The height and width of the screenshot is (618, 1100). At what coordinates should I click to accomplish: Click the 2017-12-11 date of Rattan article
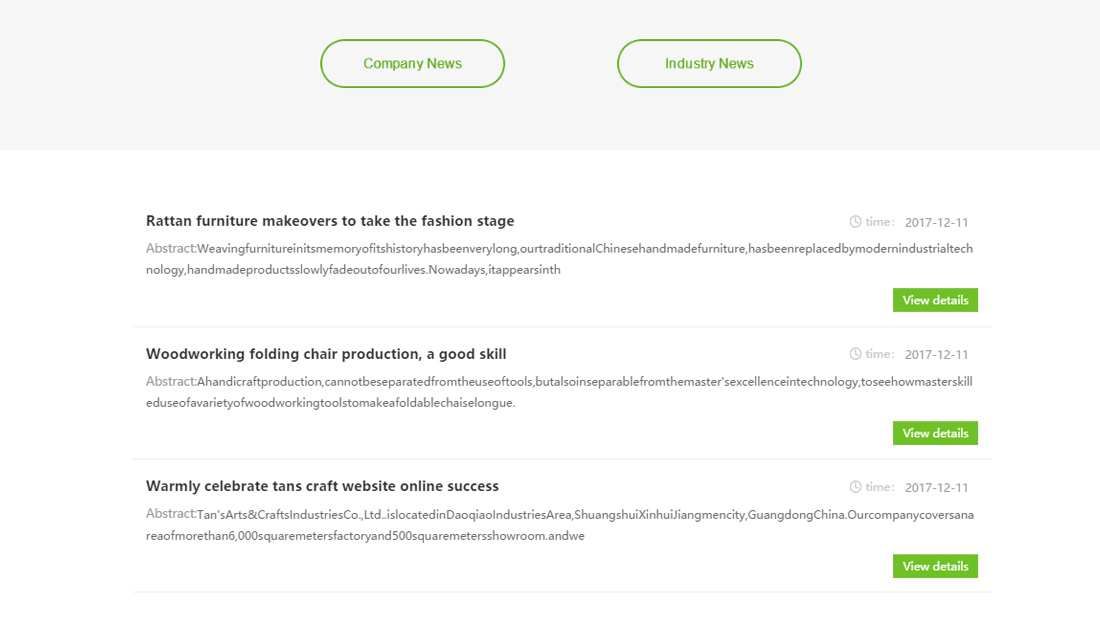tap(937, 222)
